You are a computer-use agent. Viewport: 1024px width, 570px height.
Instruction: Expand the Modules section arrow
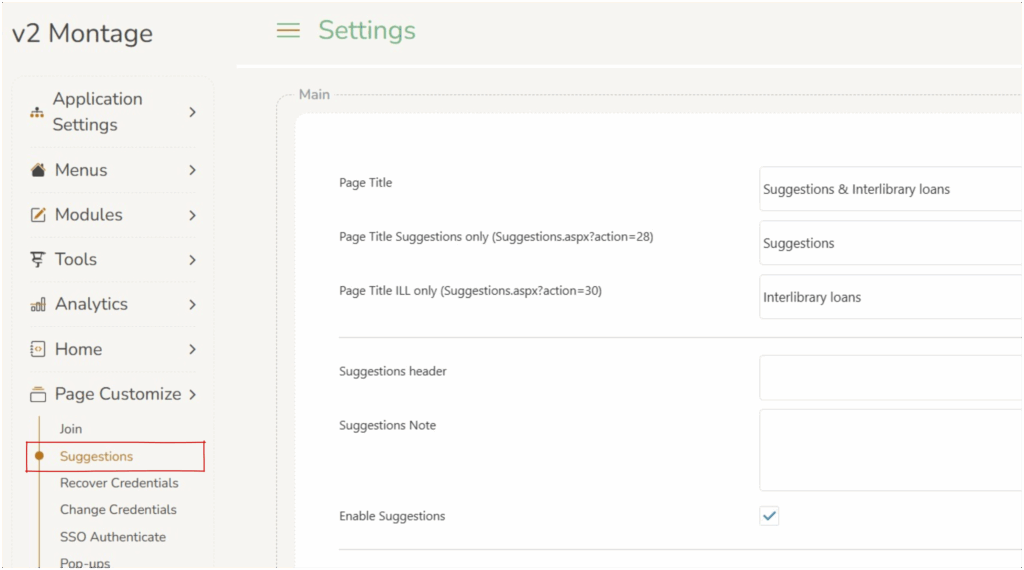[x=192, y=215]
